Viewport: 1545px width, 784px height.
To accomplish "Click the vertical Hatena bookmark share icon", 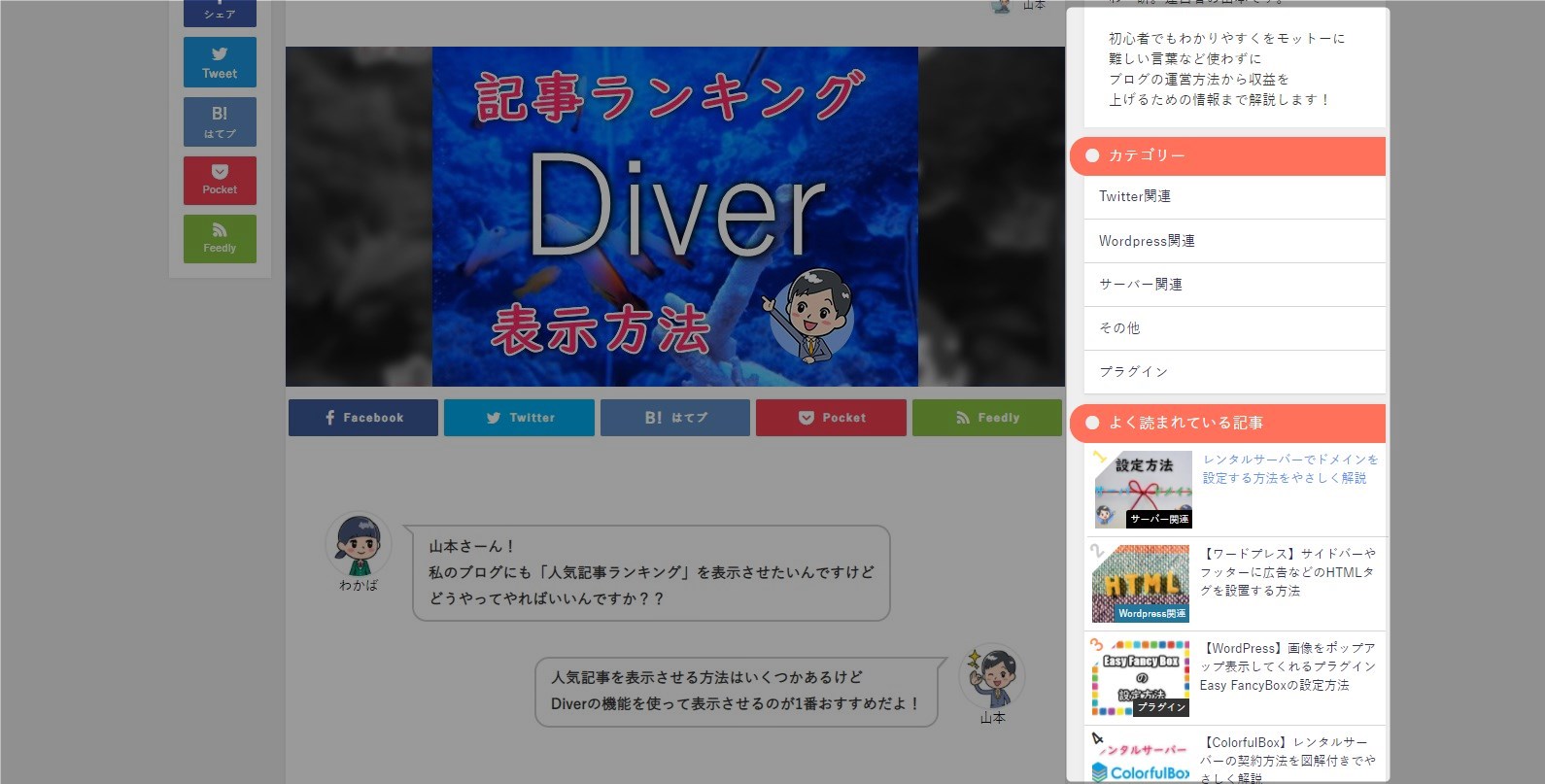I will pos(220,121).
